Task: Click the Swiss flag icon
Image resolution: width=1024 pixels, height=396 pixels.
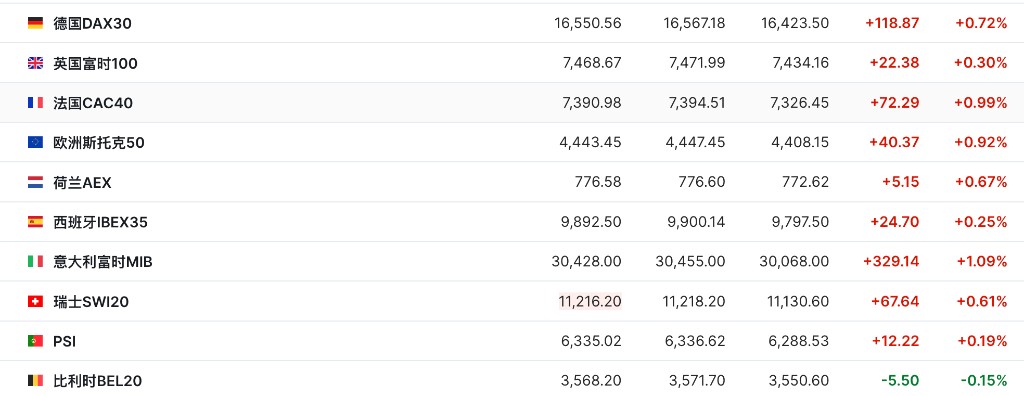Action: (x=35, y=301)
